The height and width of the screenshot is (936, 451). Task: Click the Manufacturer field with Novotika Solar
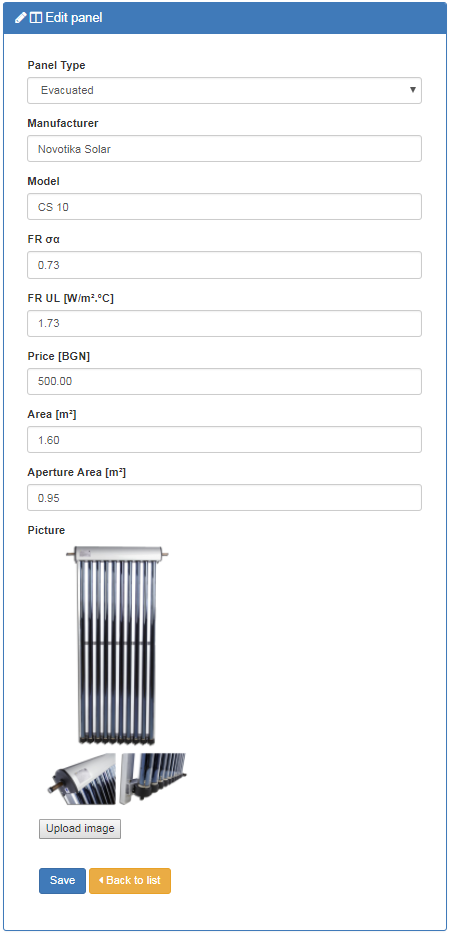click(x=224, y=149)
